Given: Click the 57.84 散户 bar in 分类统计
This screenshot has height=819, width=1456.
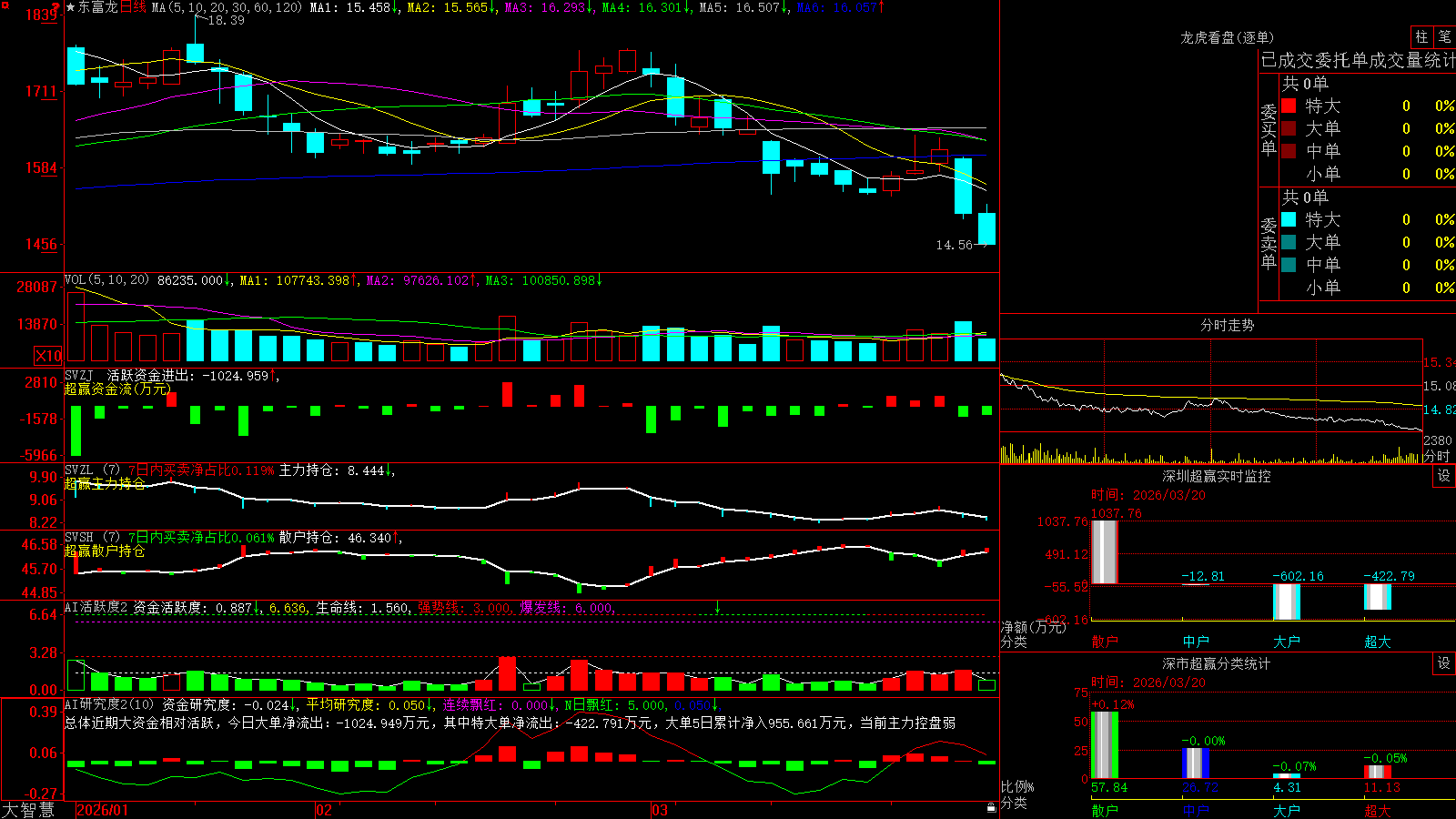Looking at the screenshot, I should tap(1105, 744).
